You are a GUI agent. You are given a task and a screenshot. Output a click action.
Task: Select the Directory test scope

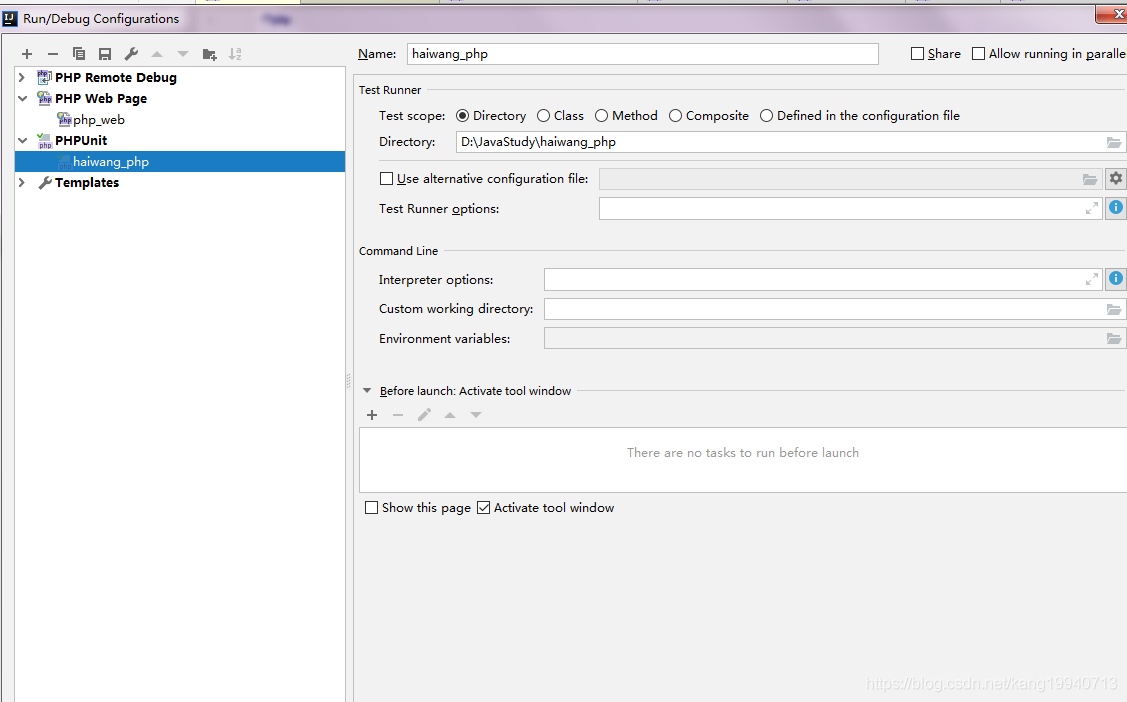coord(490,116)
